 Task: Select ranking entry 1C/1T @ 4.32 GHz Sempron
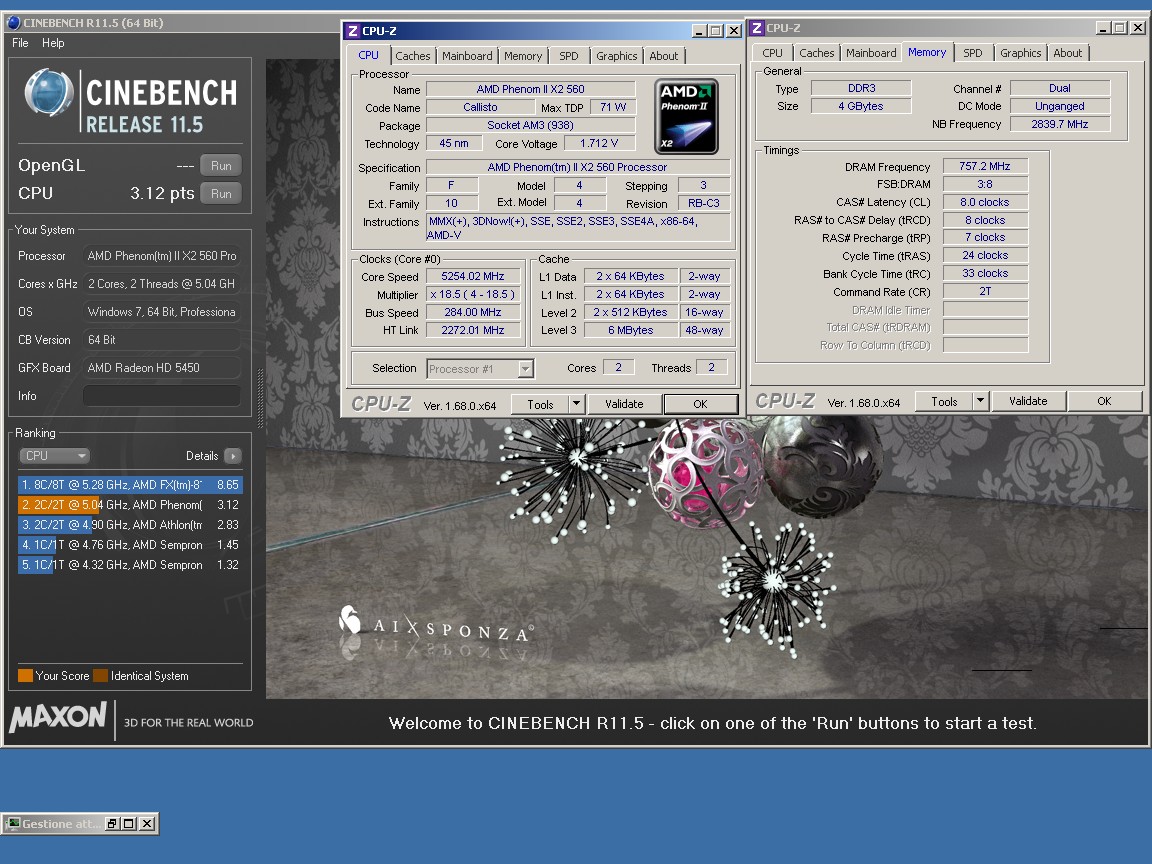point(130,564)
